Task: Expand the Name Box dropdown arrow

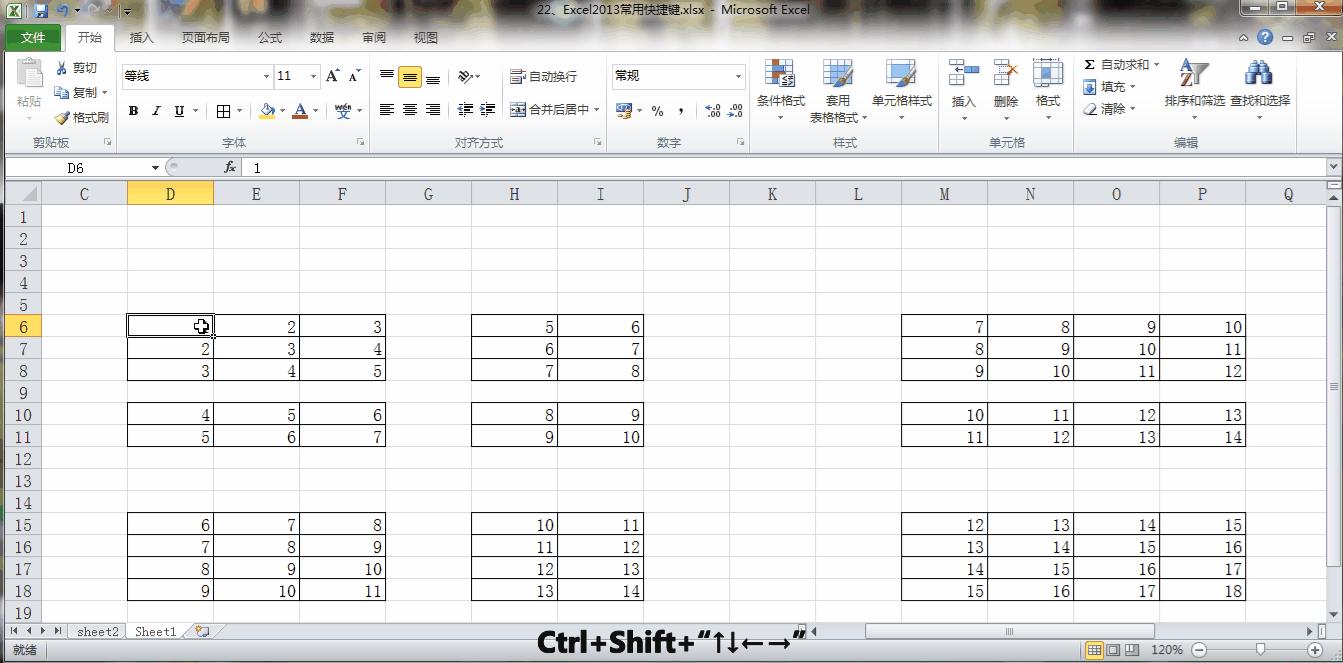Action: 155,168
